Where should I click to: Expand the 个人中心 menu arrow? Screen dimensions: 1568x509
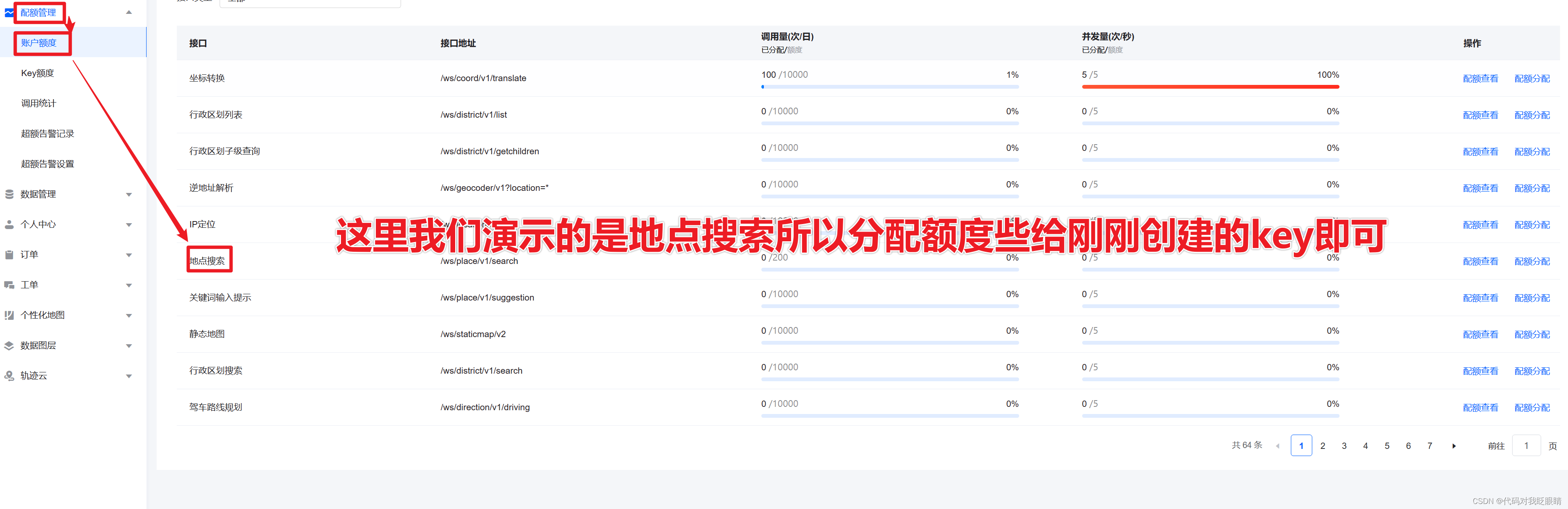pyautogui.click(x=128, y=225)
